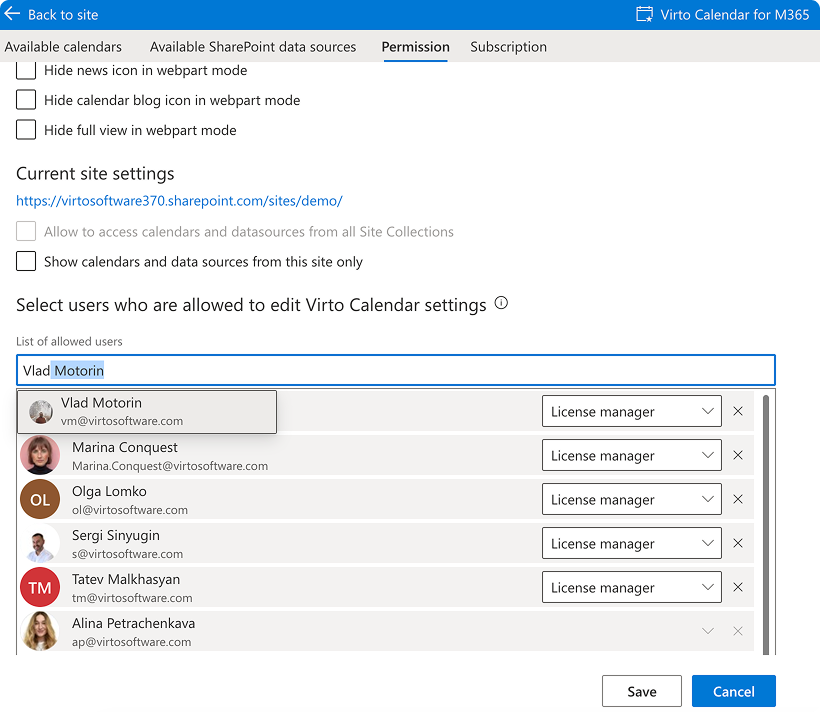The height and width of the screenshot is (712, 820).
Task: Click the TM avatar for Tatev Malkhasyan
Action: [x=40, y=587]
